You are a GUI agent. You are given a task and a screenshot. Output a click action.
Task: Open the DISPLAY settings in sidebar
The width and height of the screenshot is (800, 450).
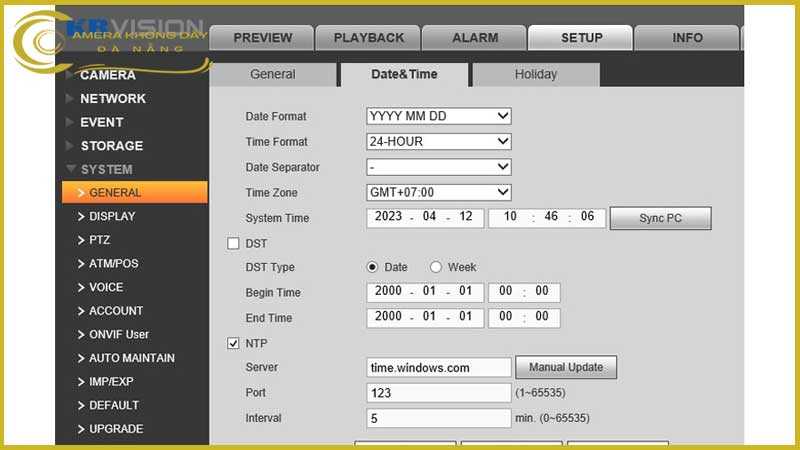(x=112, y=216)
